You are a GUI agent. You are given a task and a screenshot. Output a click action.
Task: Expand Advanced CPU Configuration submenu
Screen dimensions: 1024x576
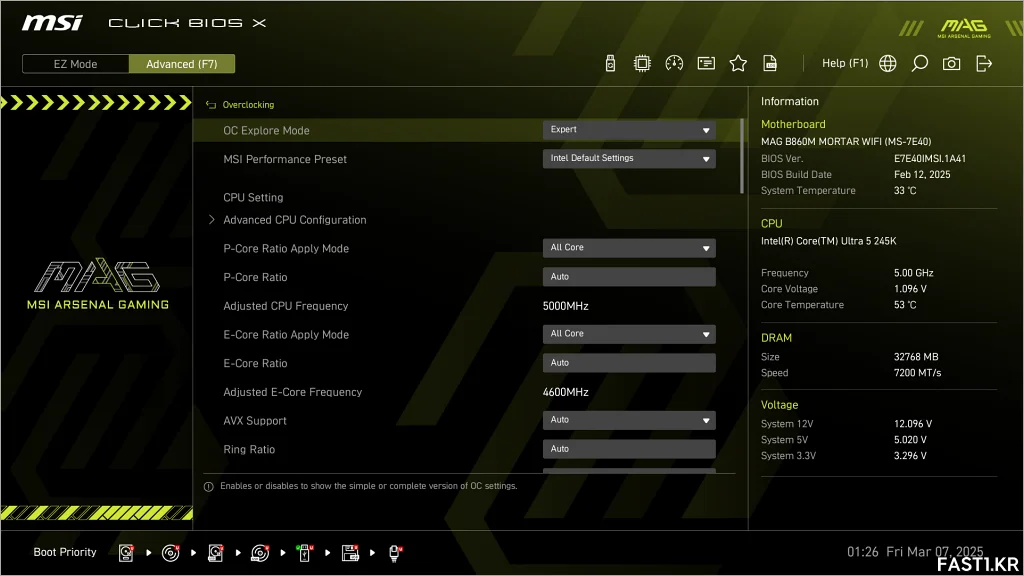tap(295, 220)
